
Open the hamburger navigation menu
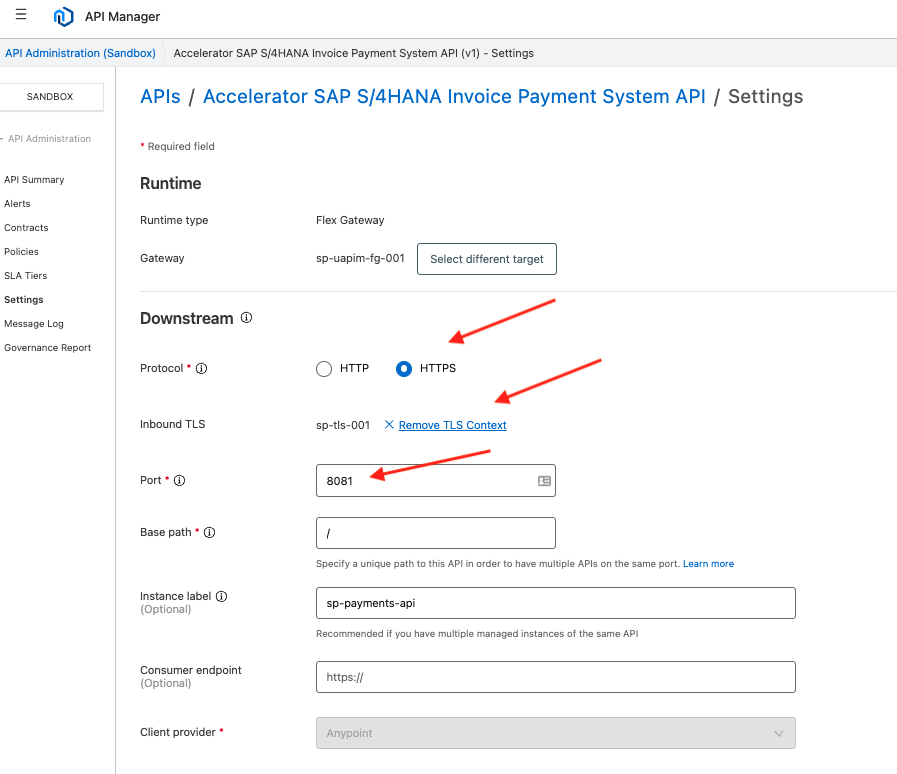(21, 14)
